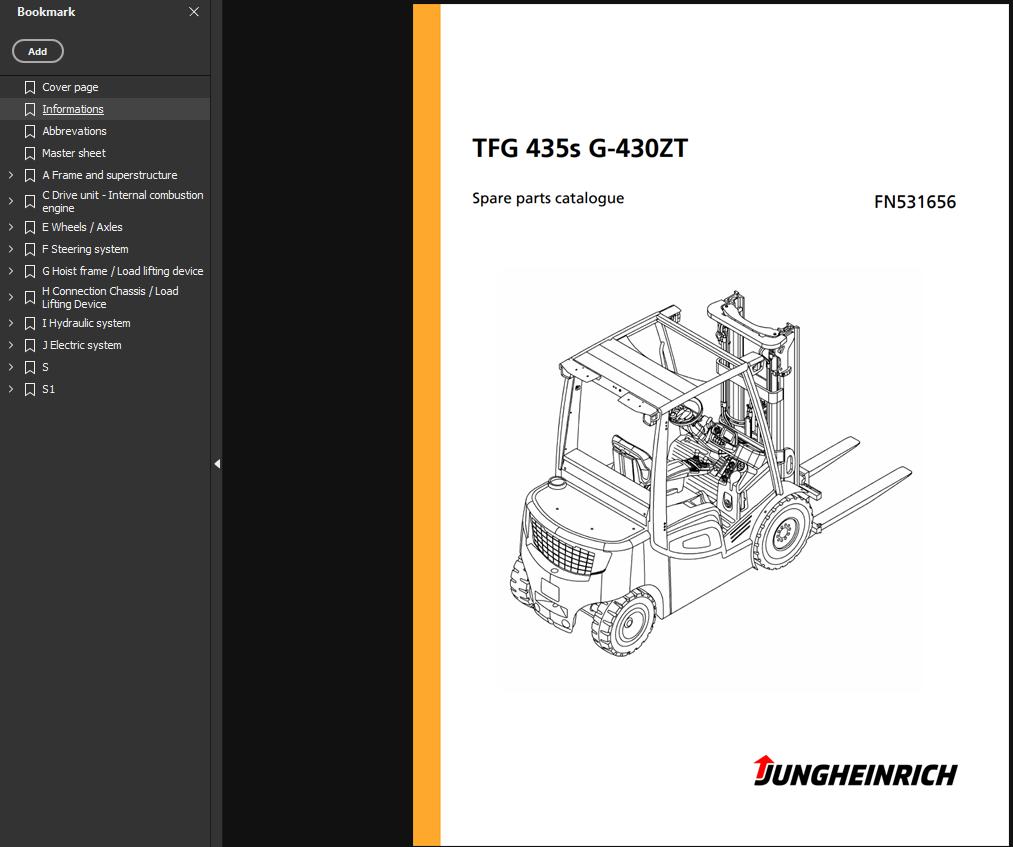This screenshot has width=1013, height=847.
Task: Expand I Hydraulic system section
Action: (11, 323)
